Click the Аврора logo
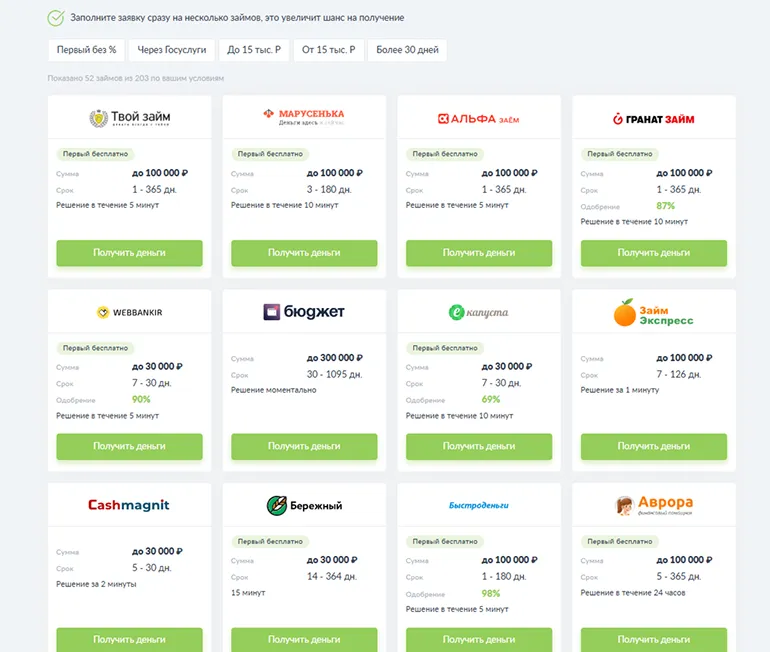This screenshot has height=652, width=770. pyautogui.click(x=653, y=505)
